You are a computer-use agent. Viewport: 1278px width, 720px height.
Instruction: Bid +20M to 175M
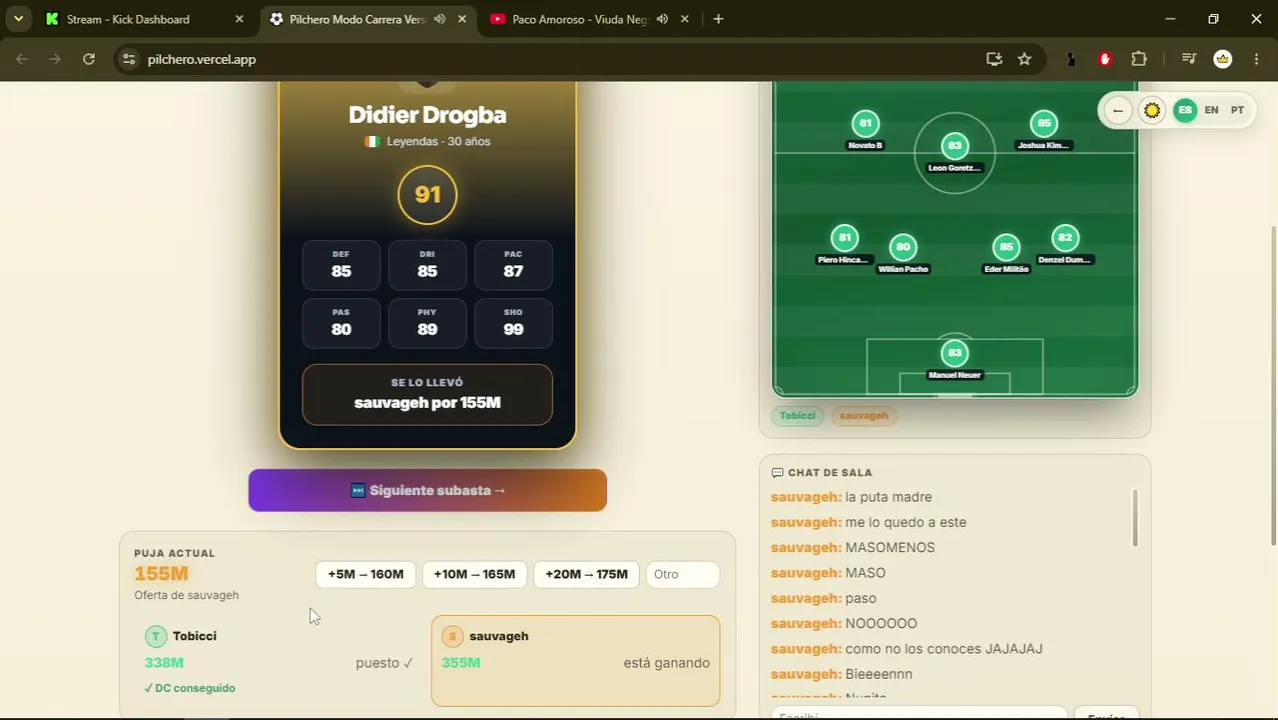[x=586, y=574]
